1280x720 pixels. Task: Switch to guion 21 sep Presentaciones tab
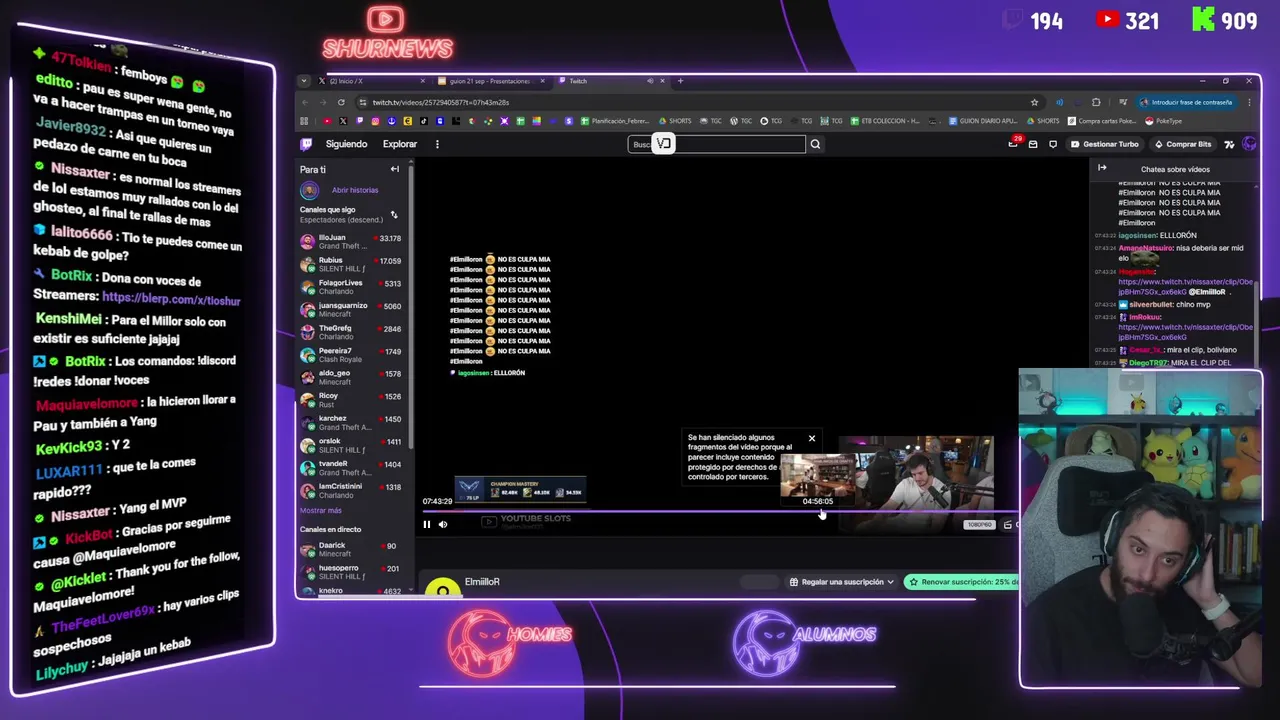490,81
